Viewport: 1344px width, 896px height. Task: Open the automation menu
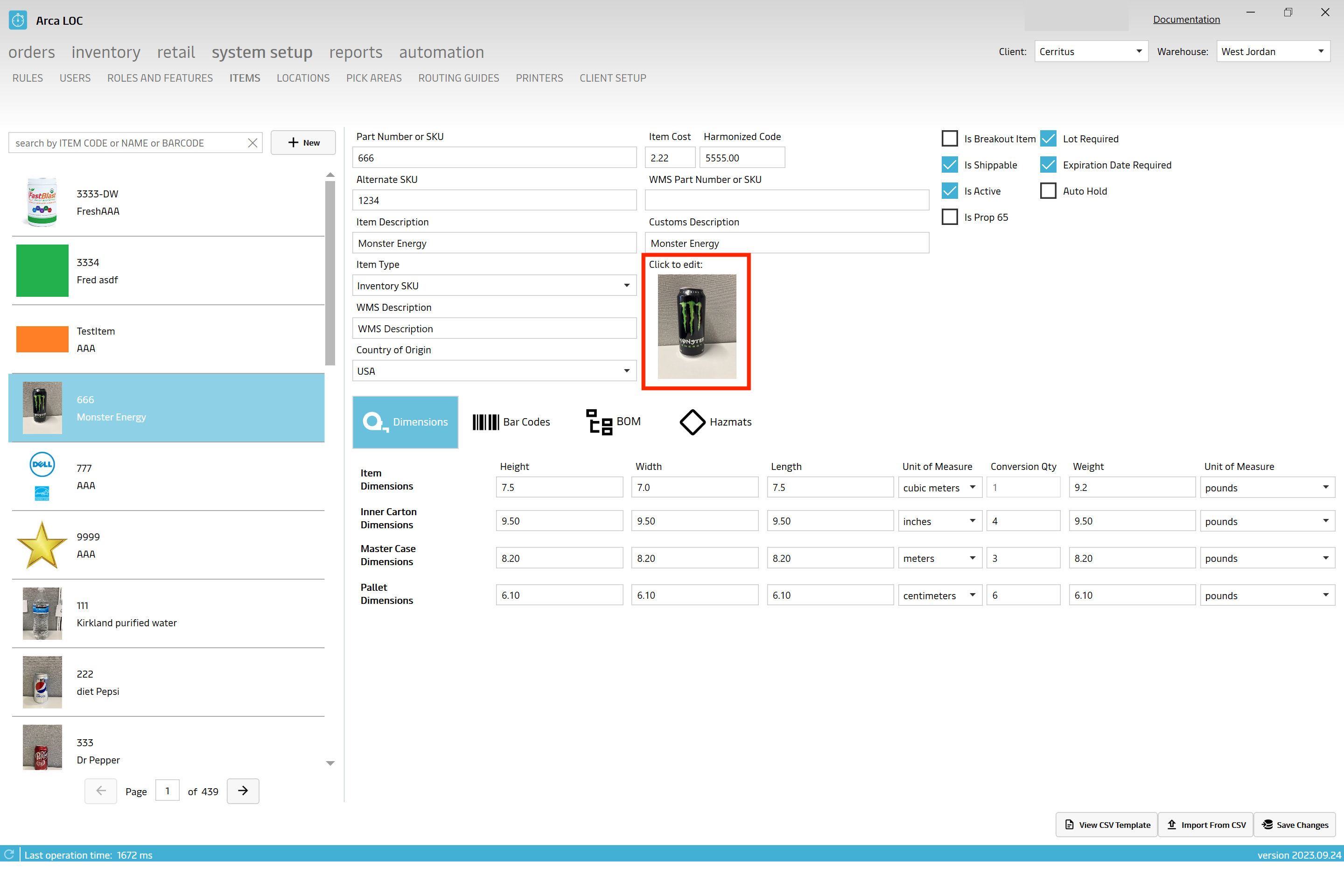point(441,52)
